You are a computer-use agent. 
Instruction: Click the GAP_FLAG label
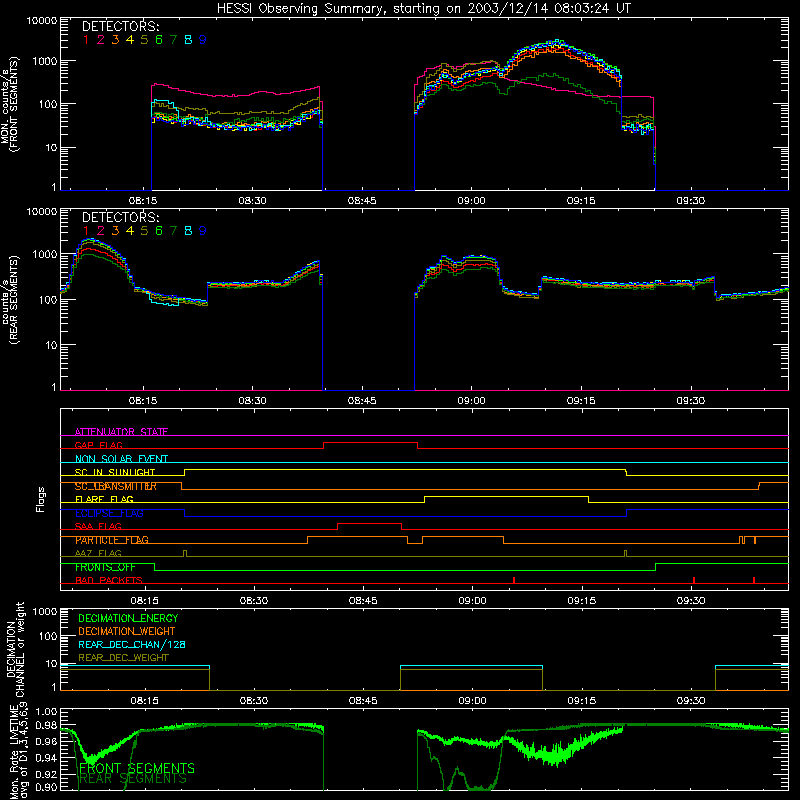pos(99,445)
